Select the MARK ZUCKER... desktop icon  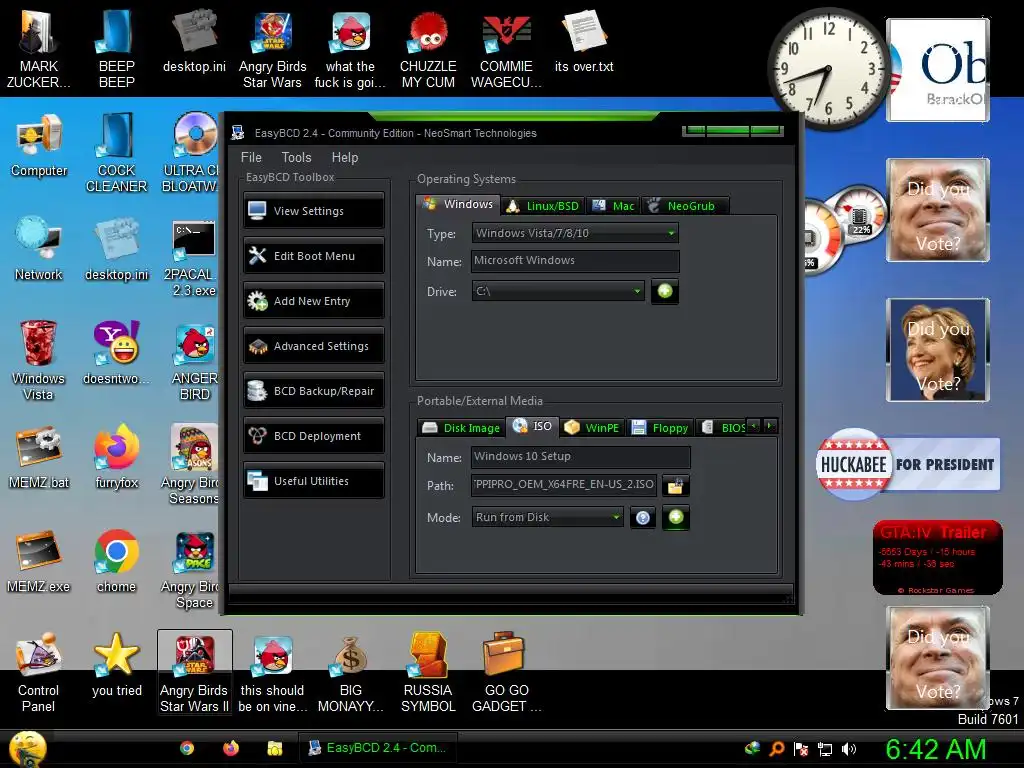click(39, 49)
